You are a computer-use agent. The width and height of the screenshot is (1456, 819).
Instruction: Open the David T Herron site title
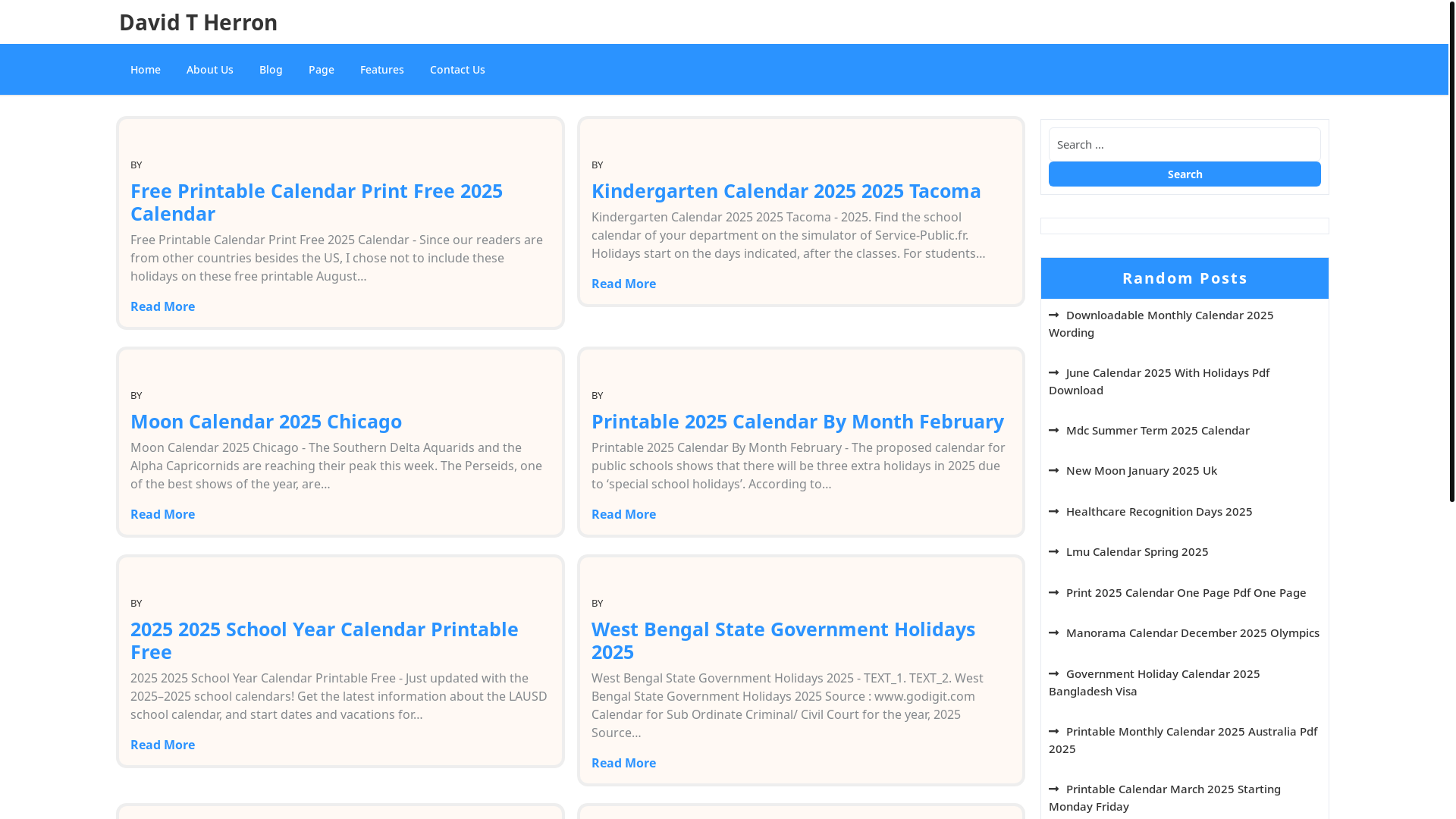198,22
